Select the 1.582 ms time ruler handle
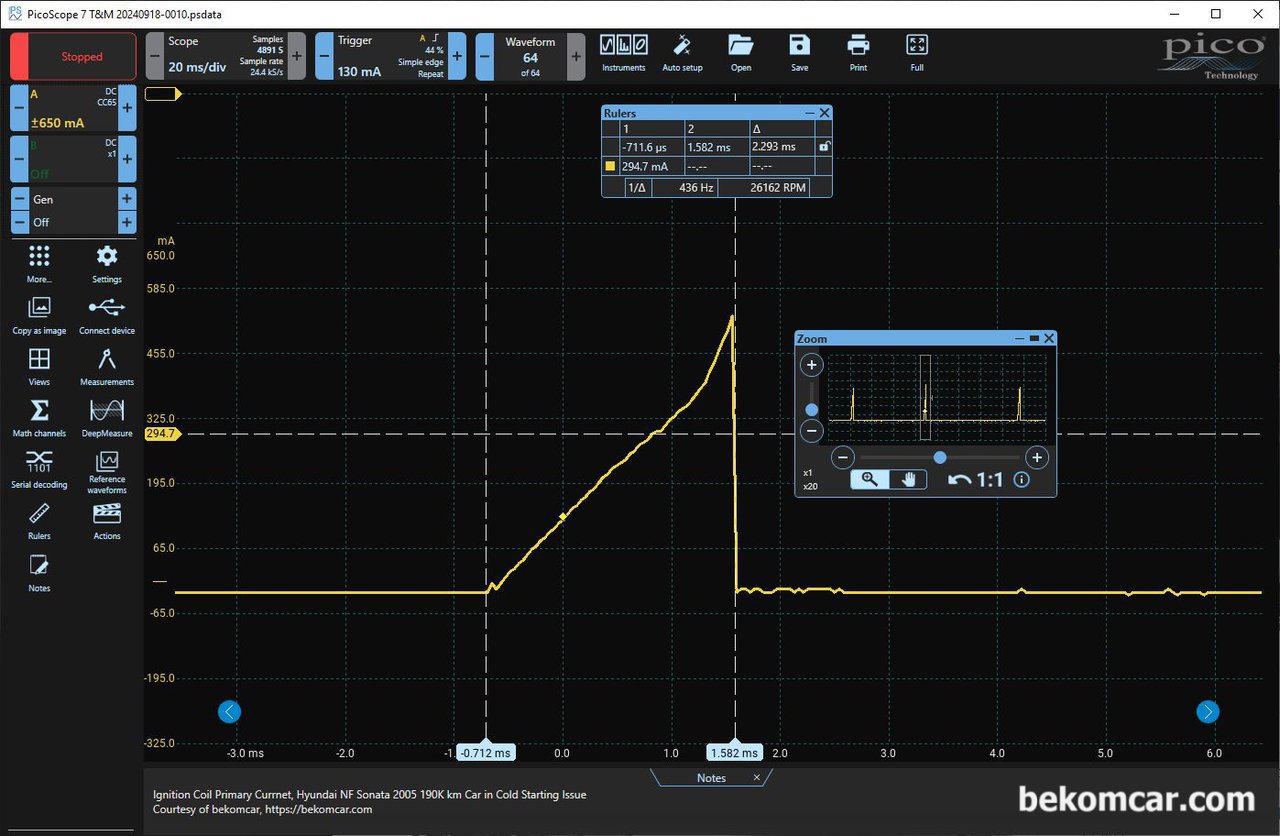Screen dimensions: 1280x836 tap(735, 752)
